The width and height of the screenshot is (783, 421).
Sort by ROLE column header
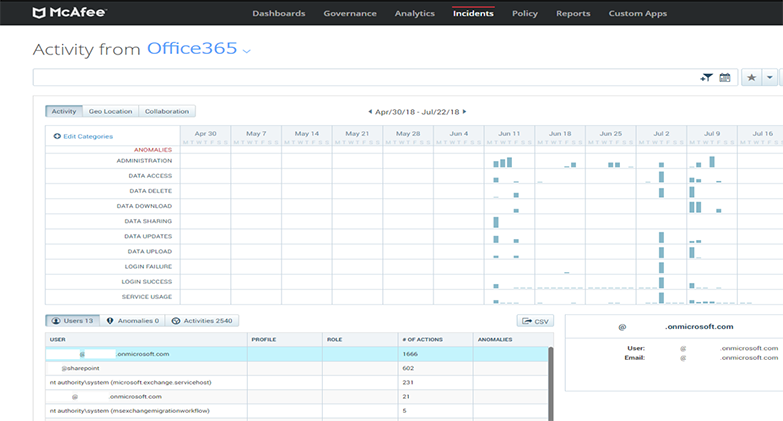tap(335, 340)
